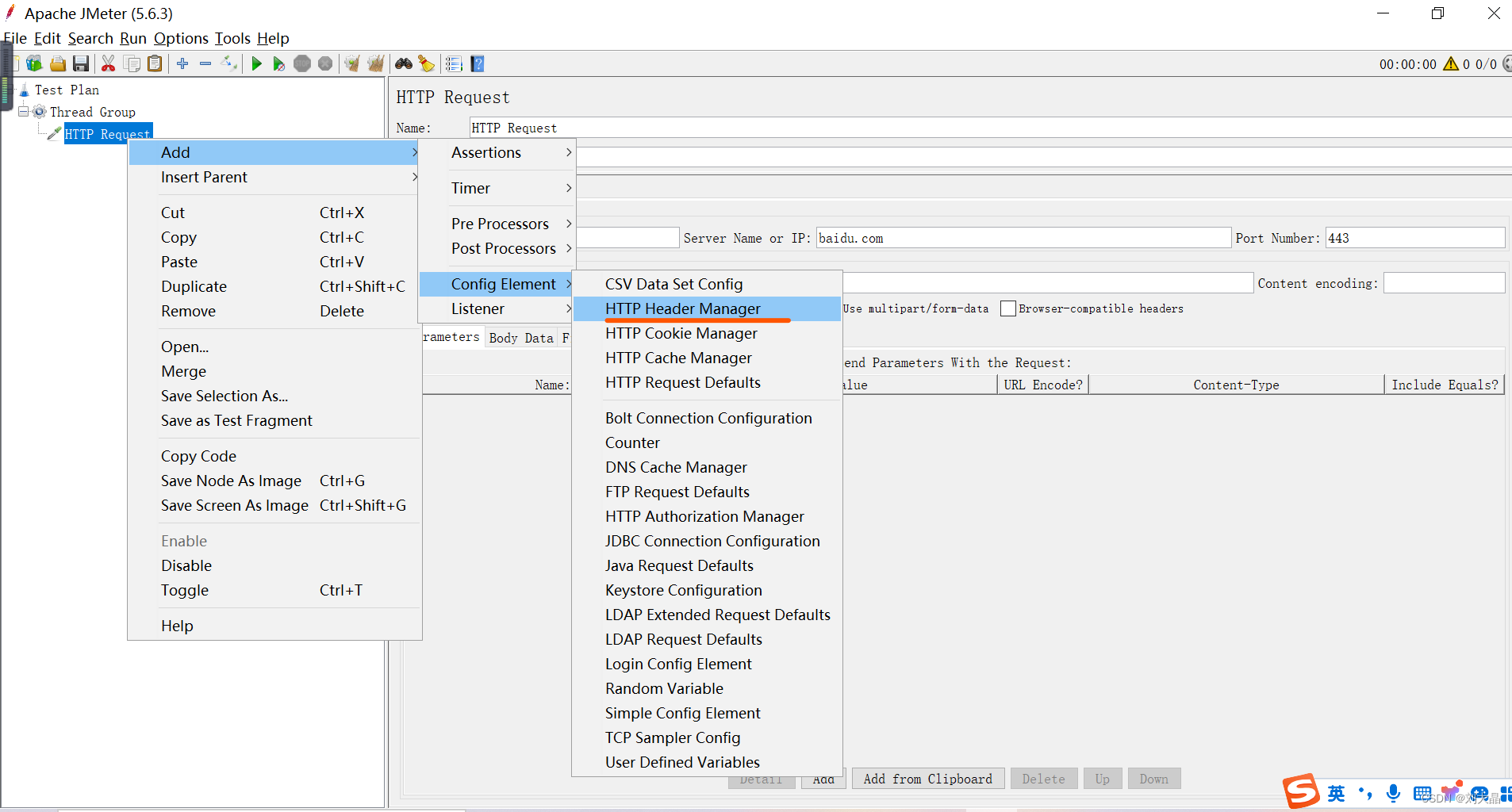
Task: Click the URL Encode? column header
Action: pos(1043,385)
